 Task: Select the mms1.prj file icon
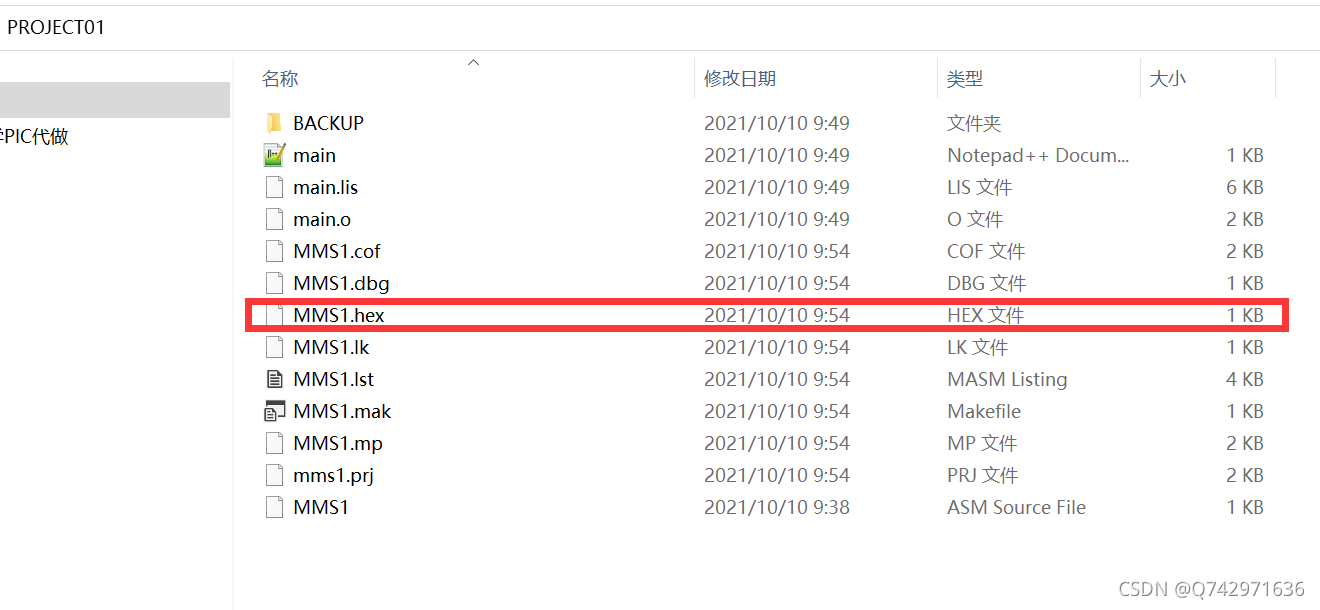coord(274,475)
